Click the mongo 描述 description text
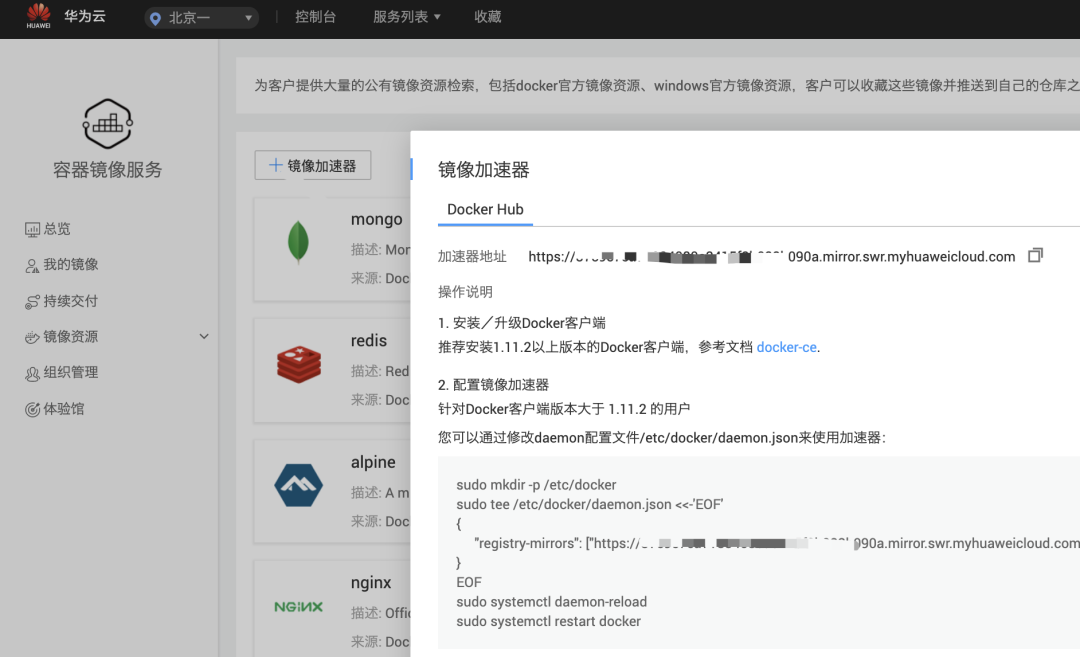The image size is (1080, 657). point(380,249)
